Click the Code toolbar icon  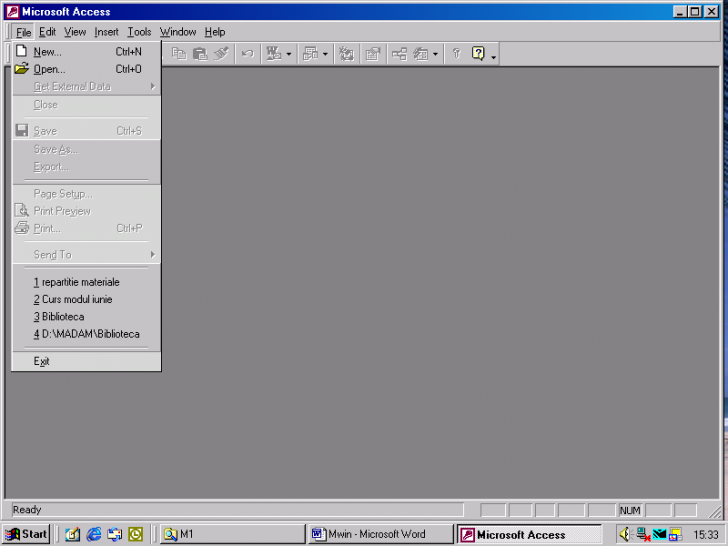(346, 54)
